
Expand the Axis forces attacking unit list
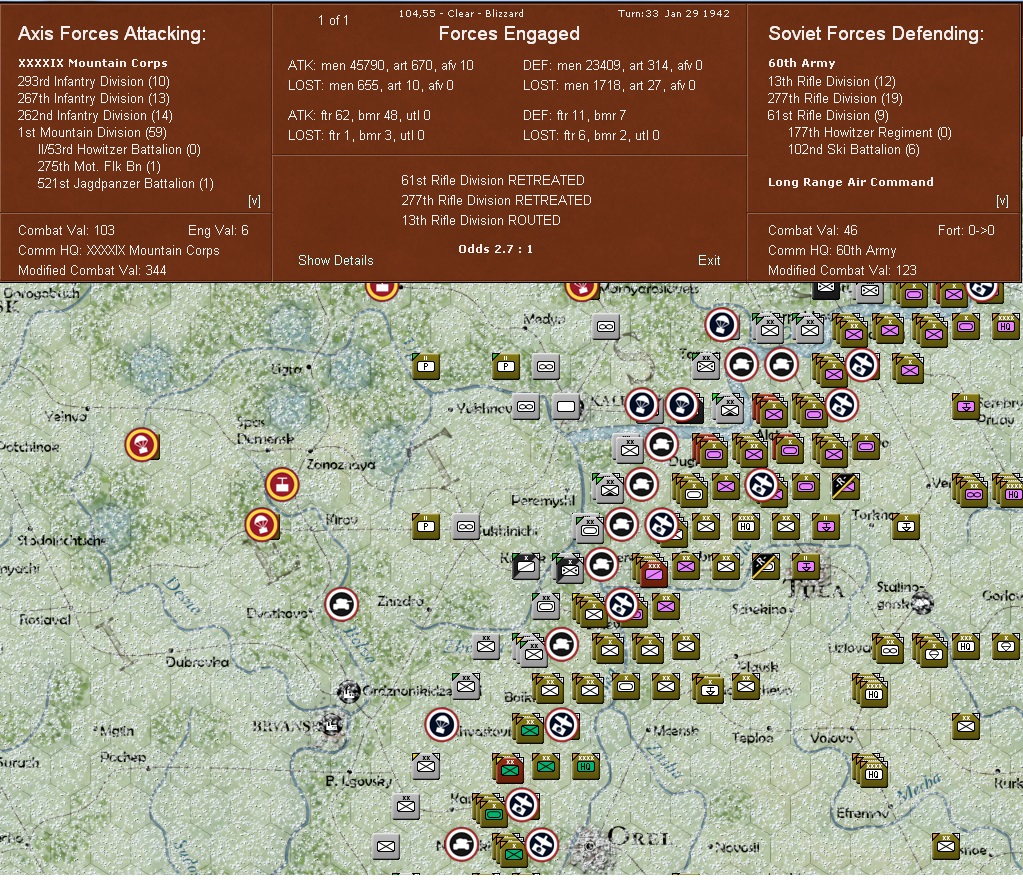[x=254, y=201]
